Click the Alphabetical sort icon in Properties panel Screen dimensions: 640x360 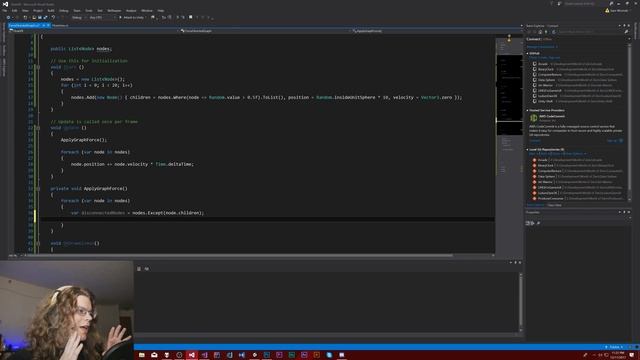[532, 223]
